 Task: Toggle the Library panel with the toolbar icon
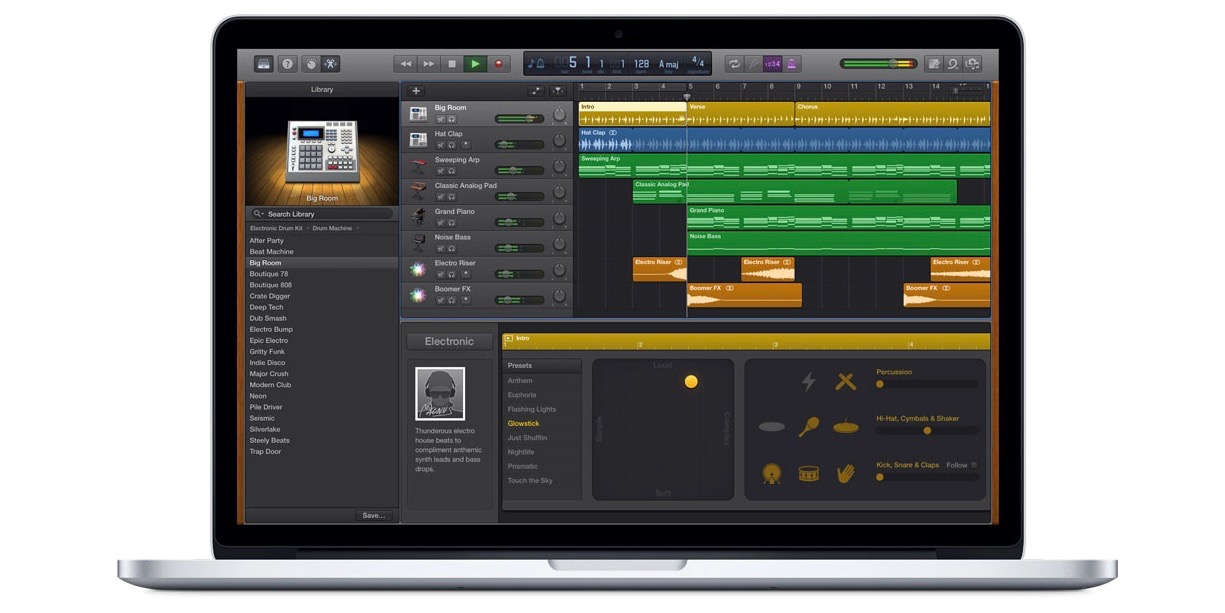coord(264,63)
